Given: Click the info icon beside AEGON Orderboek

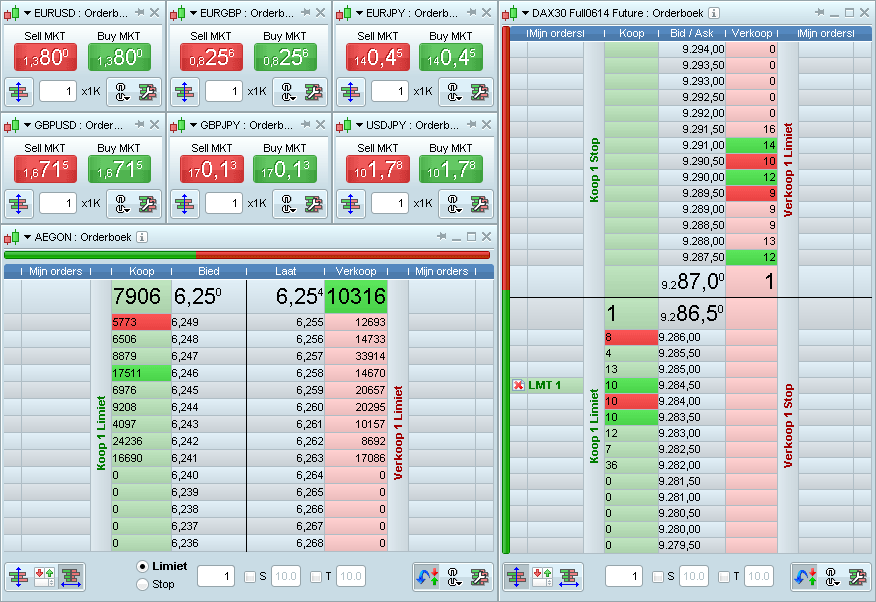Looking at the screenshot, I should [x=142, y=237].
